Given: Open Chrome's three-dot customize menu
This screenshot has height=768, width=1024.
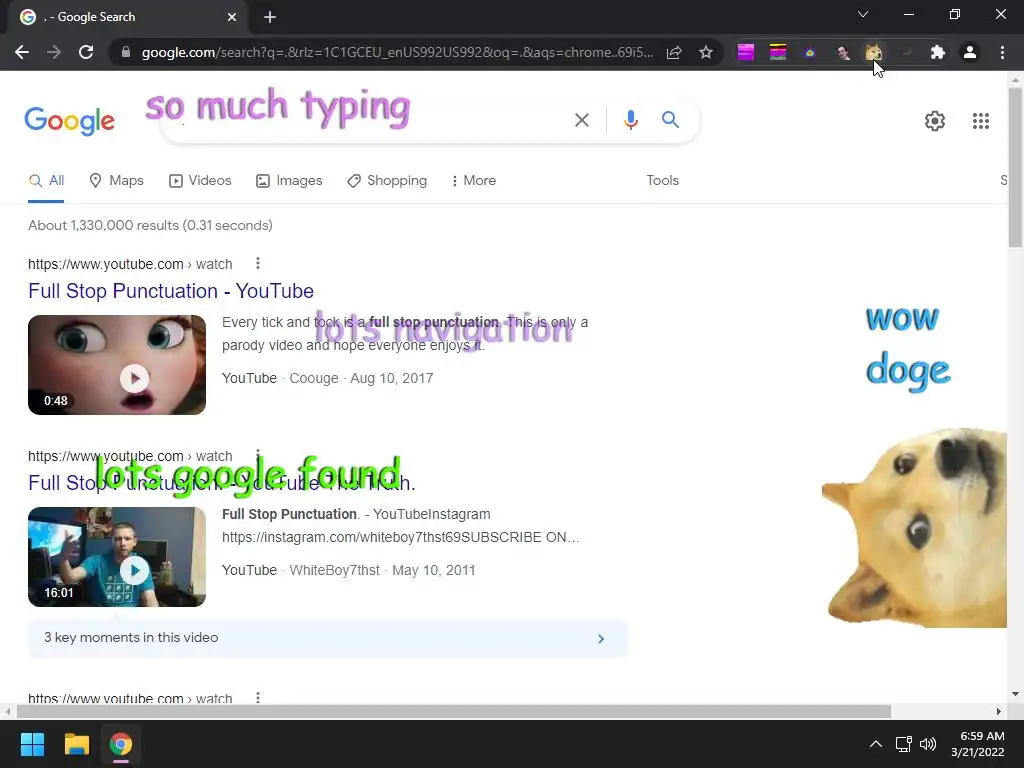Looking at the screenshot, I should pyautogui.click(x=1002, y=52).
